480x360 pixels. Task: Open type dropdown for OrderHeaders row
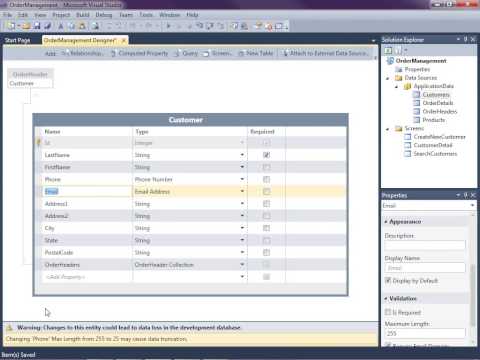pos(242,265)
